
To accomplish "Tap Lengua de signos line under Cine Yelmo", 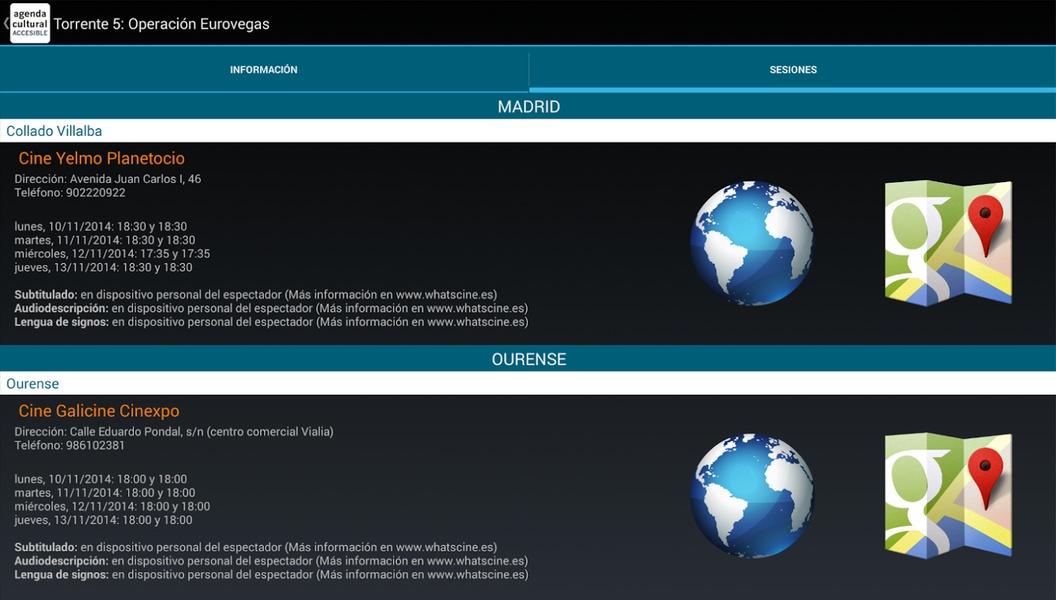I will pyautogui.click(x=271, y=322).
